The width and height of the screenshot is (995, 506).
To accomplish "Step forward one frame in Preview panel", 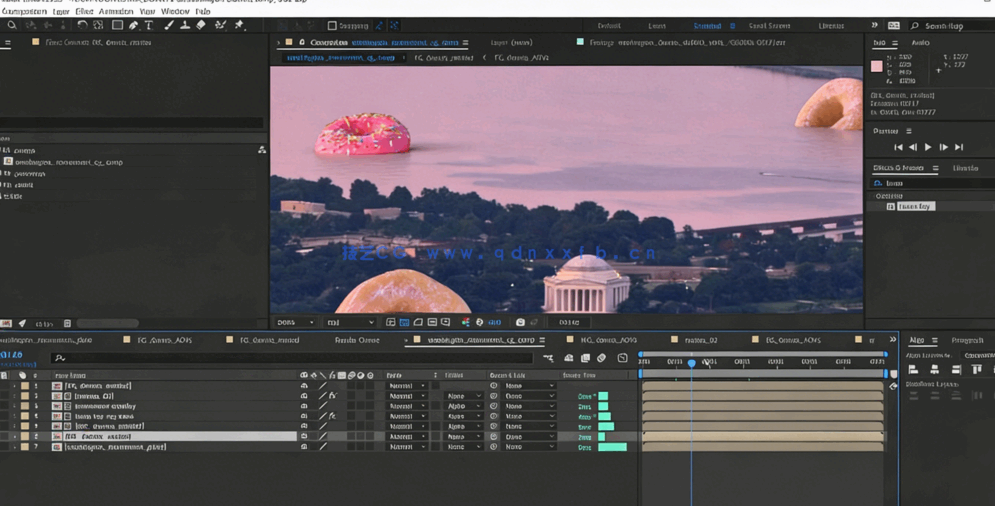I will (x=944, y=147).
